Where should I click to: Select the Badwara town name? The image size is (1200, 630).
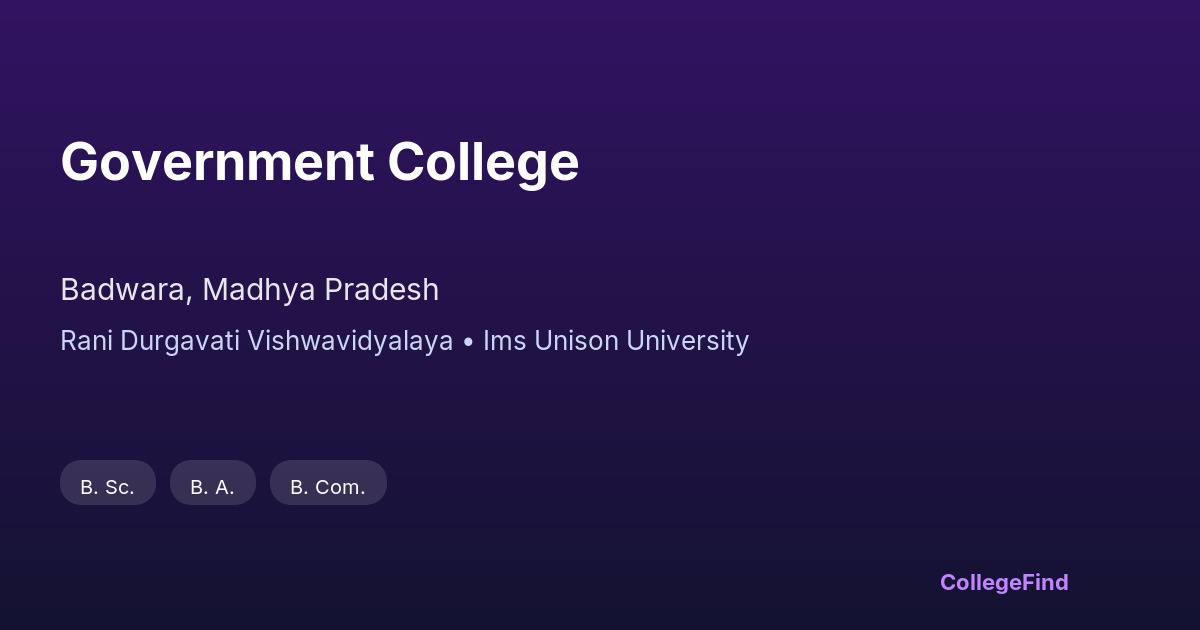[123, 290]
